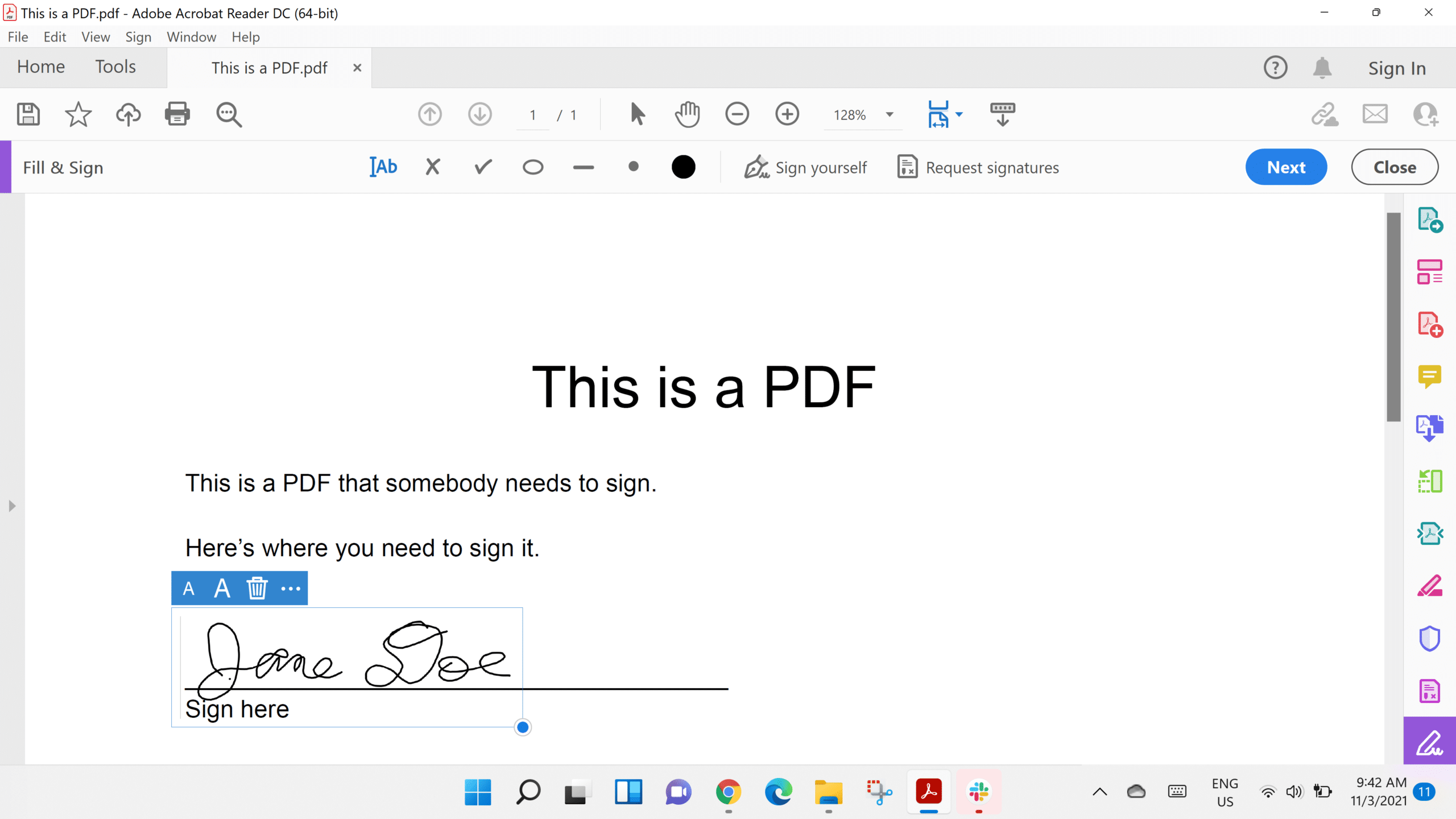Select the line annotation tool
This screenshot has height=819, width=1456.
pyautogui.click(x=583, y=167)
